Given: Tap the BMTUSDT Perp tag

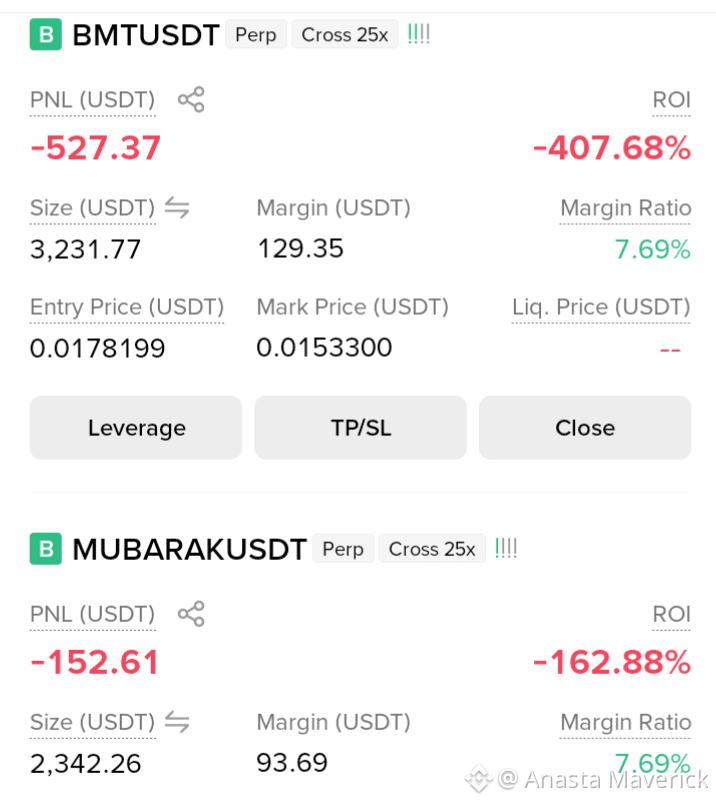Looking at the screenshot, I should coord(256,34).
